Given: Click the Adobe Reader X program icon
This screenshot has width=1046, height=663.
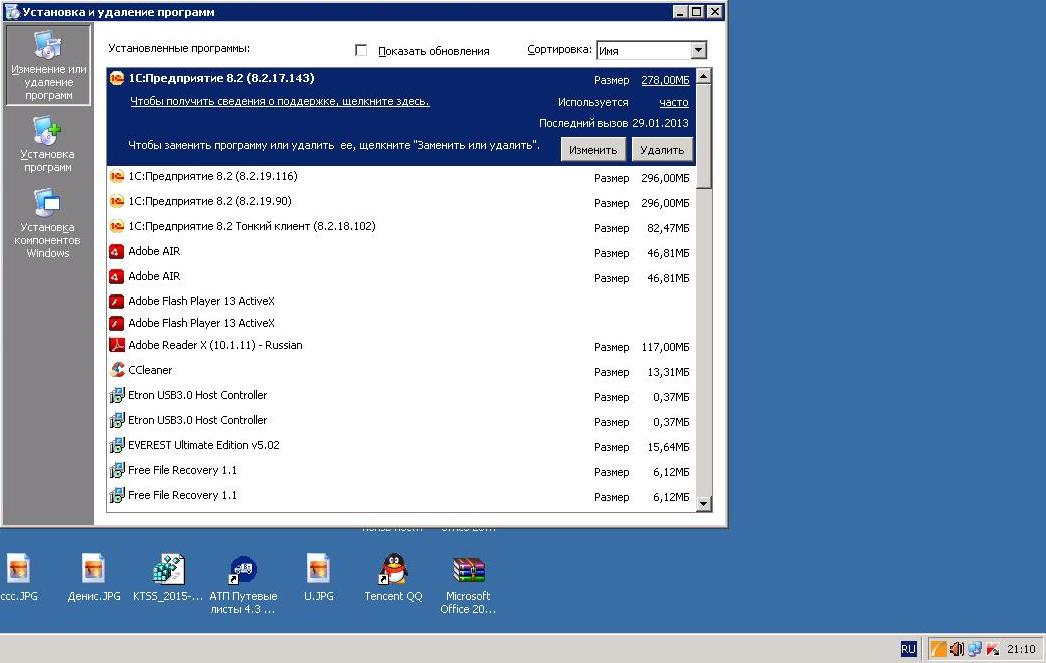Looking at the screenshot, I should coord(117,345).
